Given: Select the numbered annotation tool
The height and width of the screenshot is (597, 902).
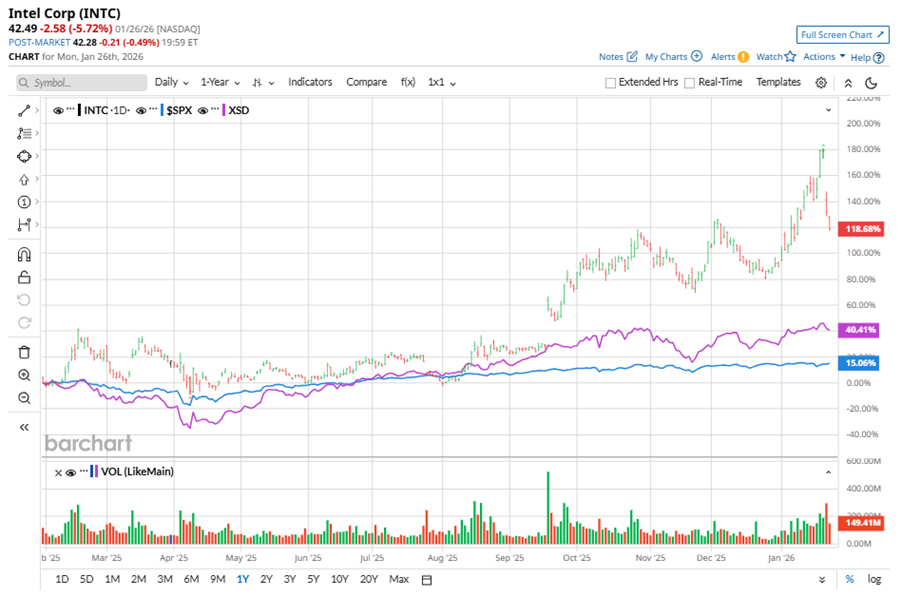Looking at the screenshot, I should (x=24, y=202).
